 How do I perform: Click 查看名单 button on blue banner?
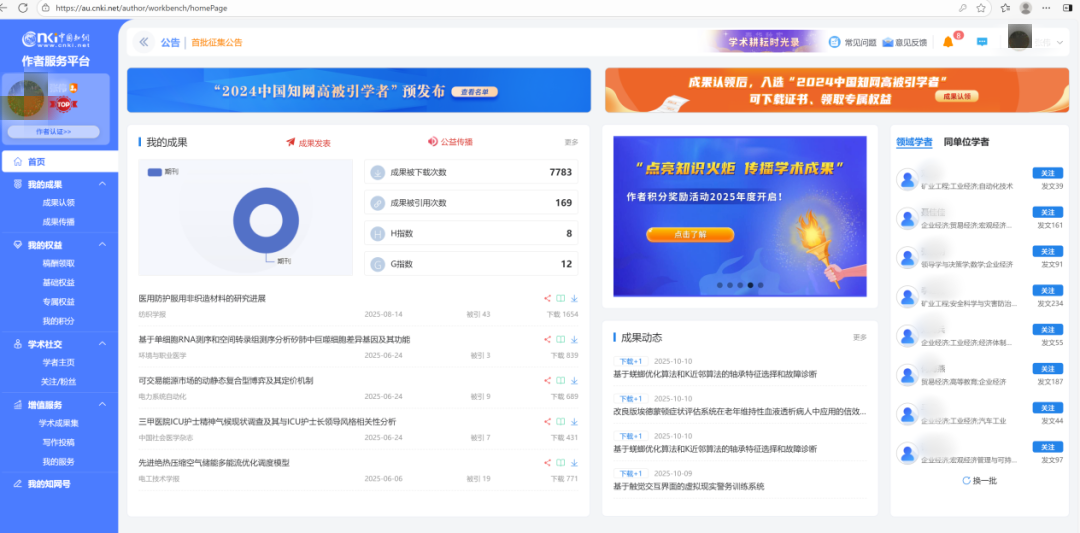pyautogui.click(x=476, y=91)
